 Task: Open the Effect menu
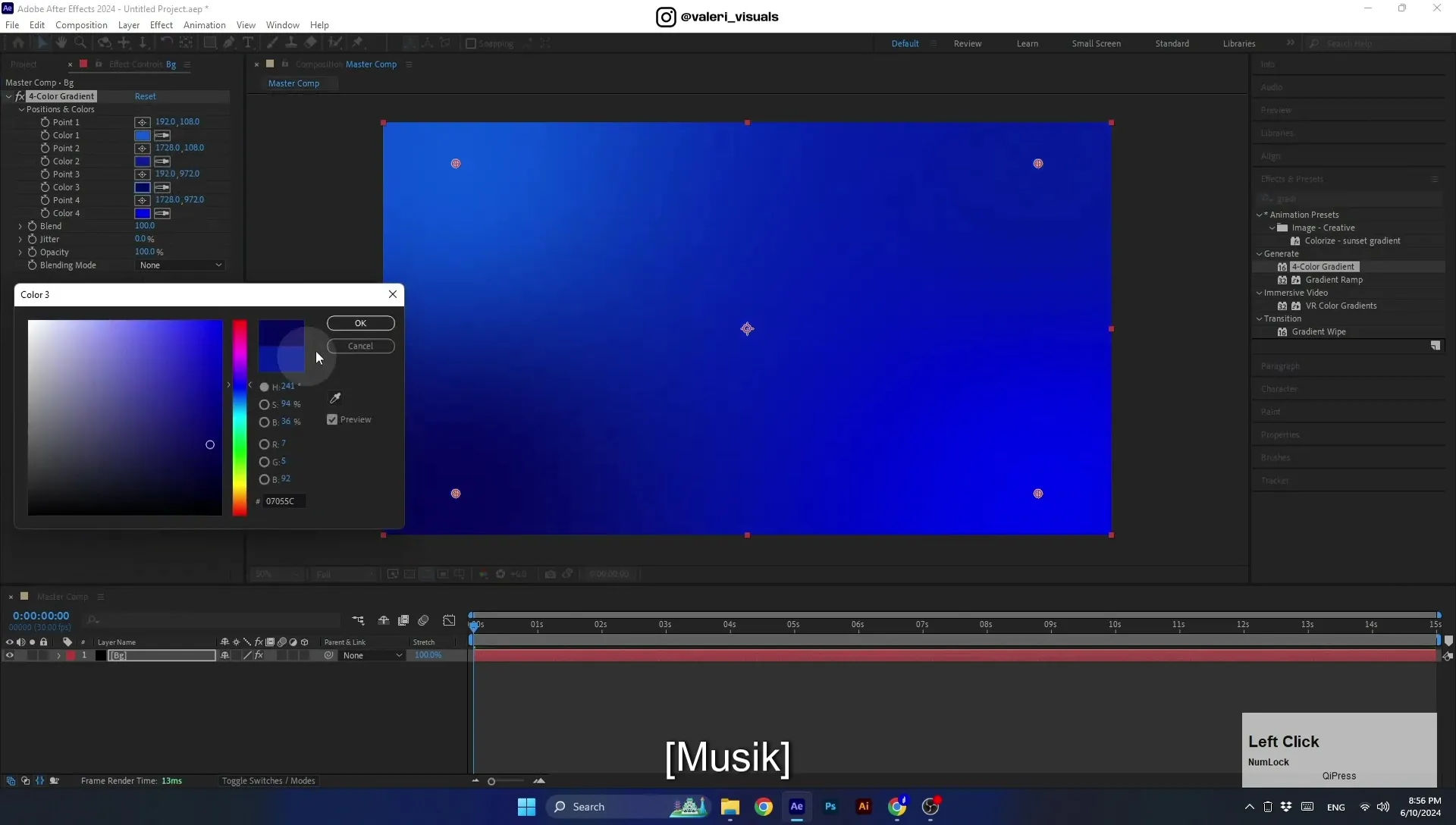point(162,25)
